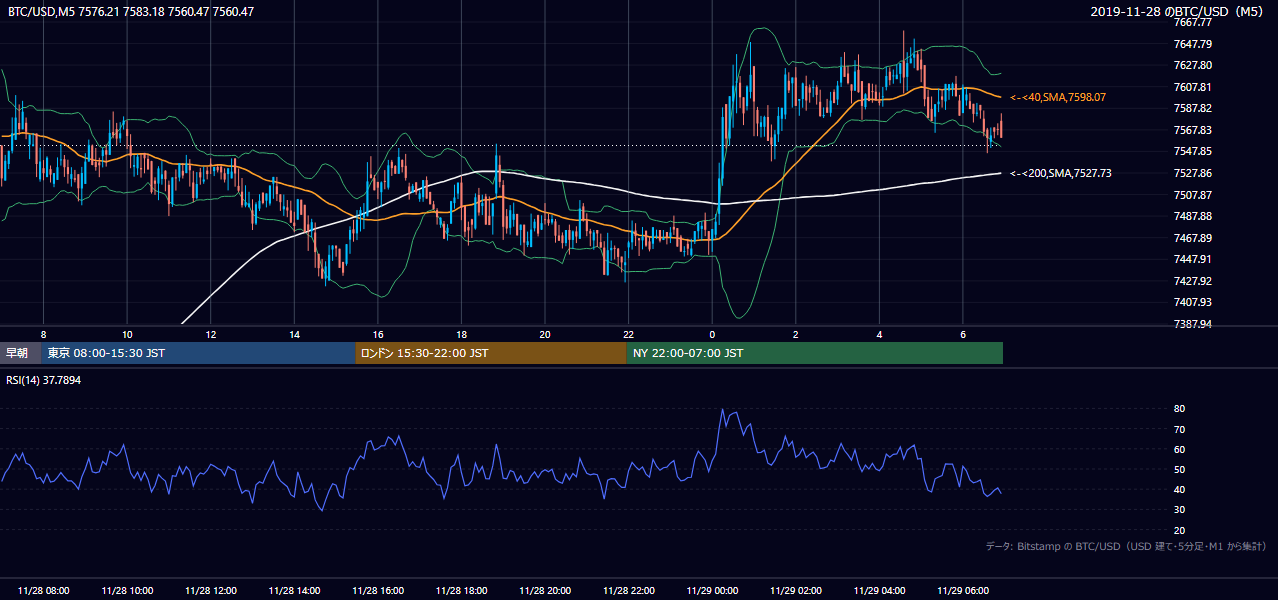Click the 11/28 12:00 date label

[211, 591]
